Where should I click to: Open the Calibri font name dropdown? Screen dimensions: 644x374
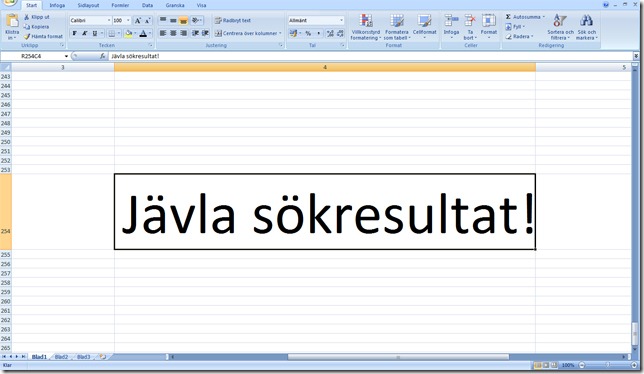tap(109, 21)
